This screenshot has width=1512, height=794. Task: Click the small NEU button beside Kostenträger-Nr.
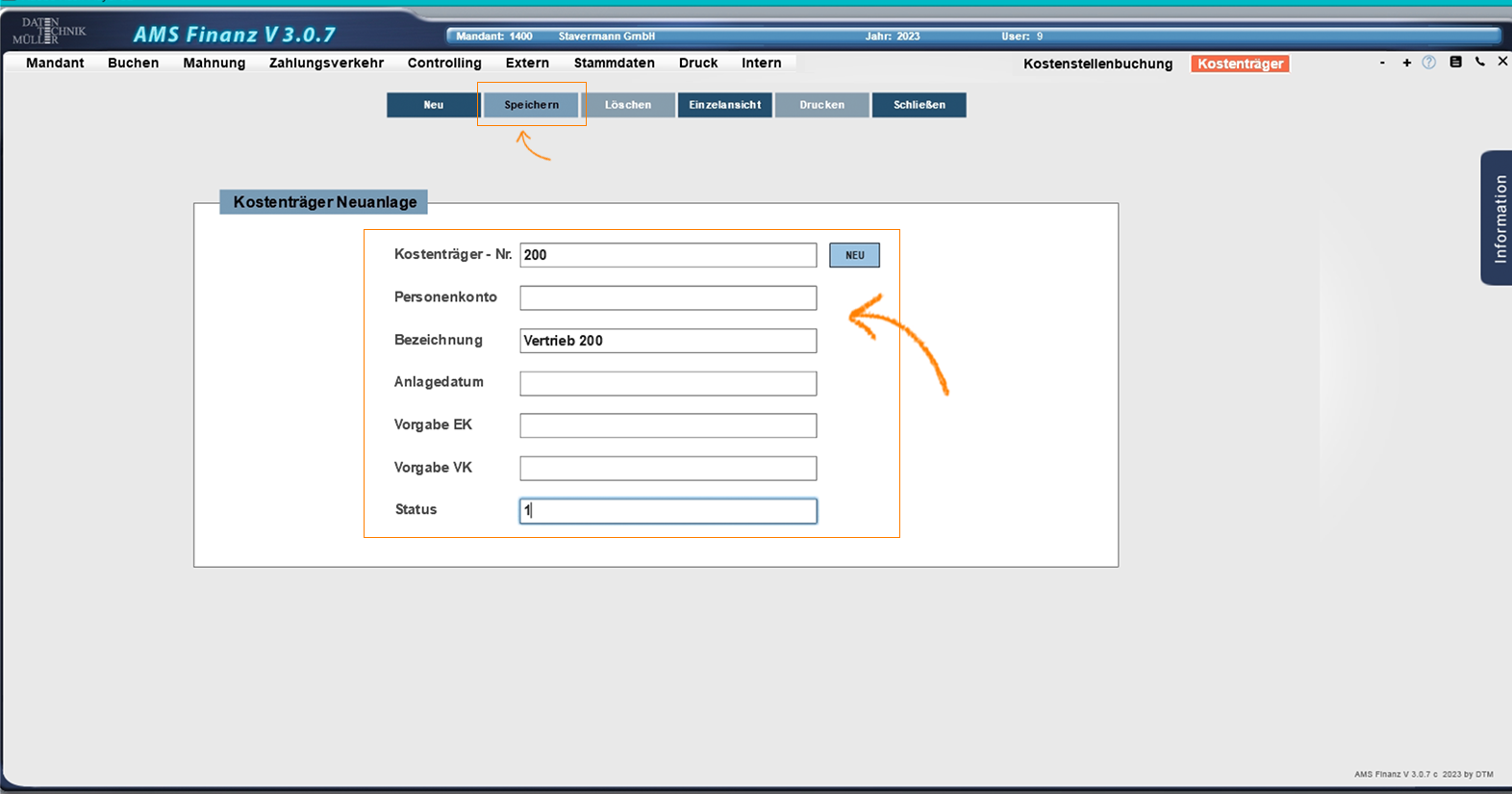pyautogui.click(x=854, y=255)
